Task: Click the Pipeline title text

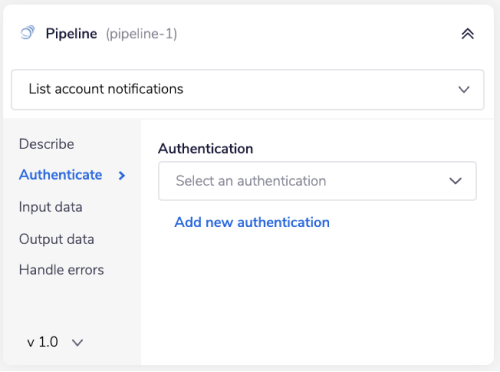Action: [71, 34]
